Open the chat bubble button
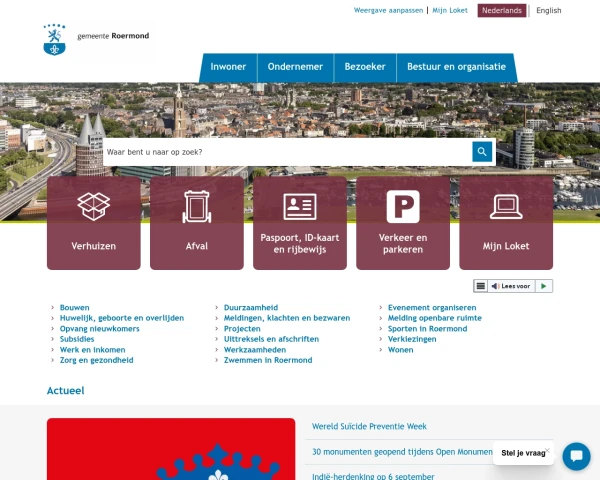 576,456
